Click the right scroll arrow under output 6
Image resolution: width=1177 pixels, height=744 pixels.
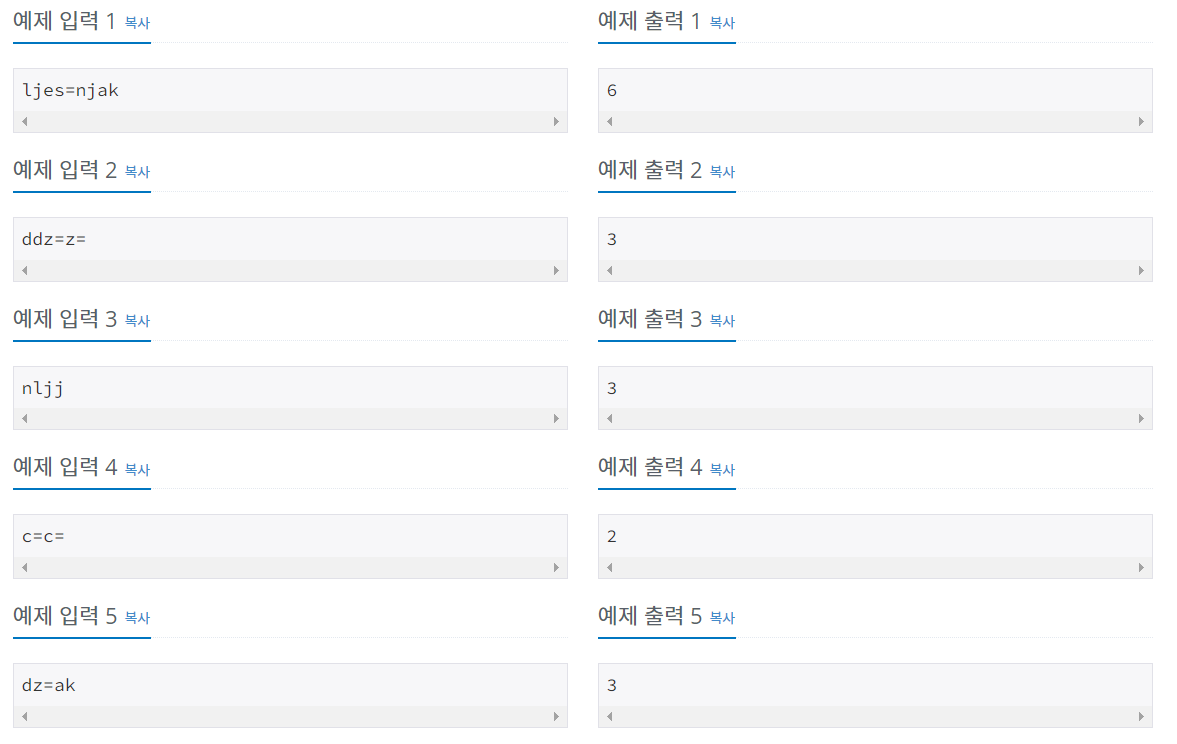point(1141,121)
